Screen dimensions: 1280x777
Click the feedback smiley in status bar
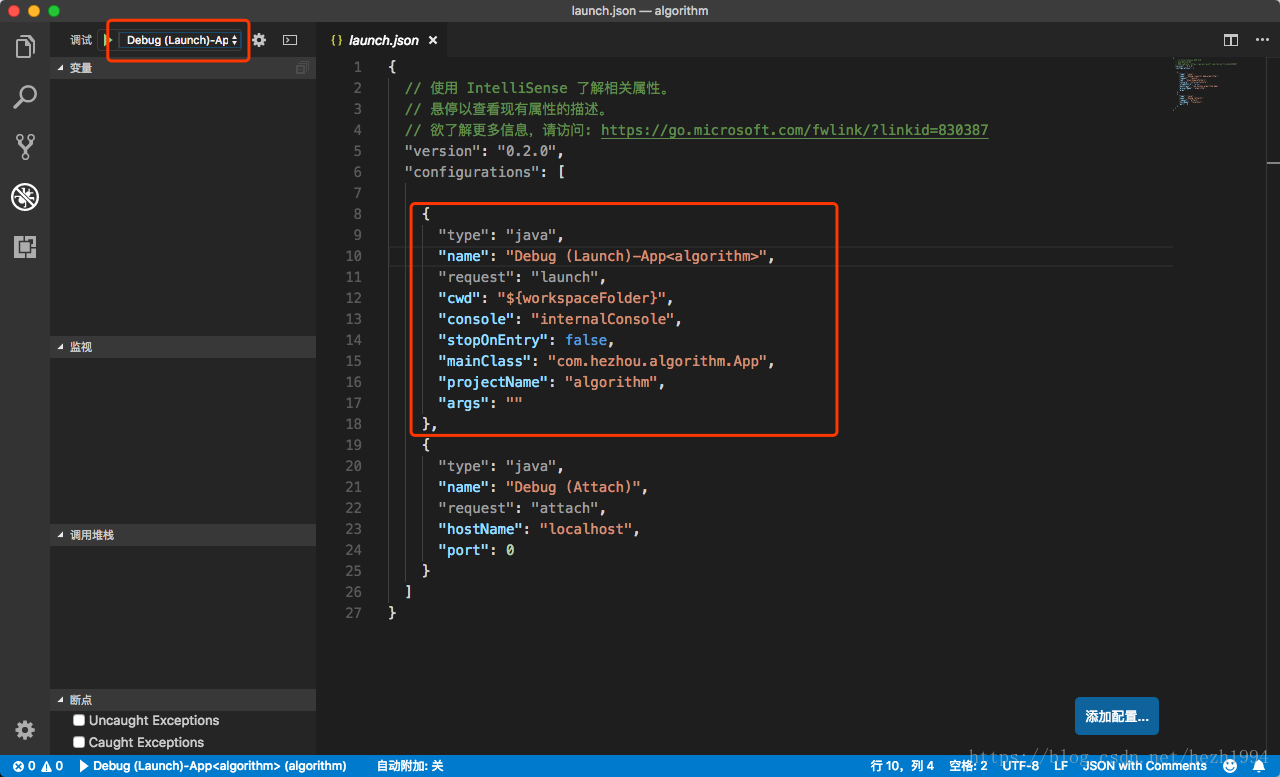[1230, 766]
